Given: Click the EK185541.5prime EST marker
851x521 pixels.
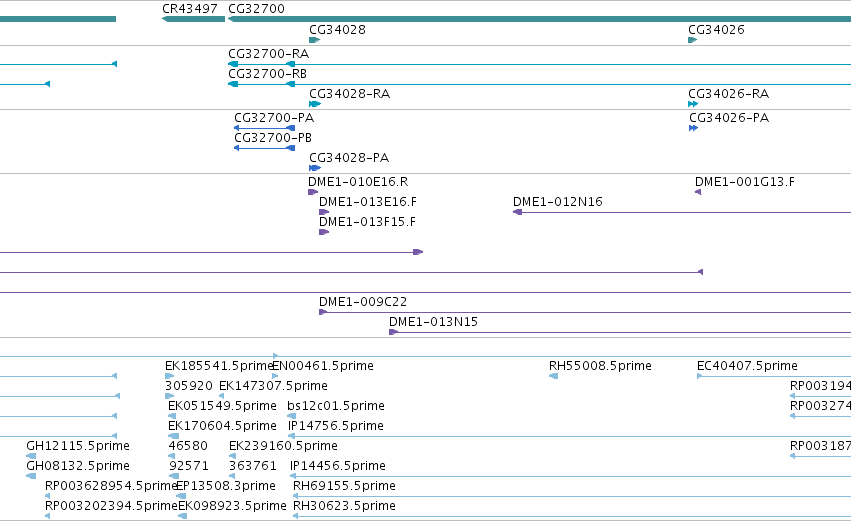Looking at the screenshot, I should click(x=169, y=376).
